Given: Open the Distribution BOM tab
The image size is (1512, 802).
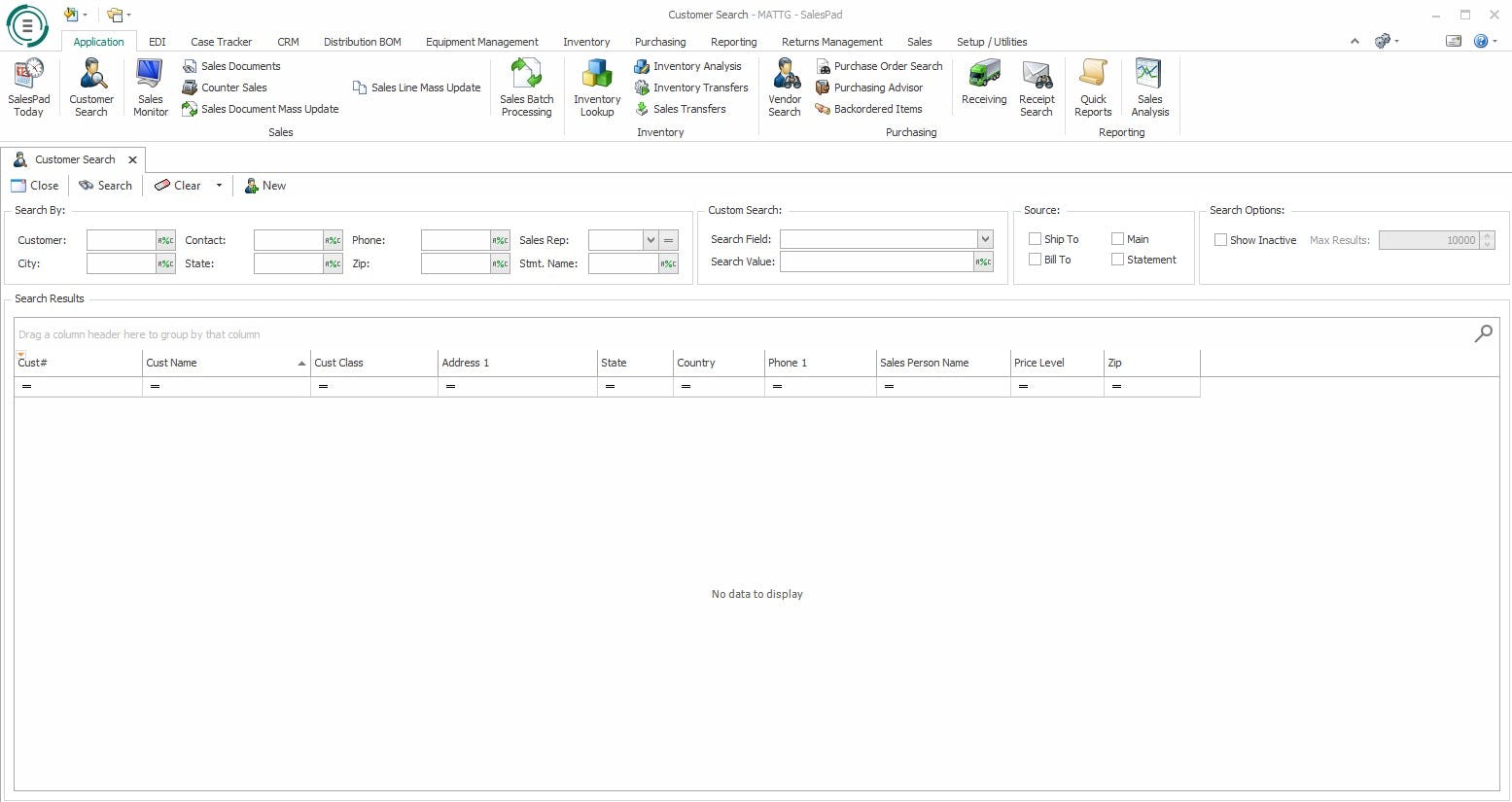Looking at the screenshot, I should click(363, 42).
